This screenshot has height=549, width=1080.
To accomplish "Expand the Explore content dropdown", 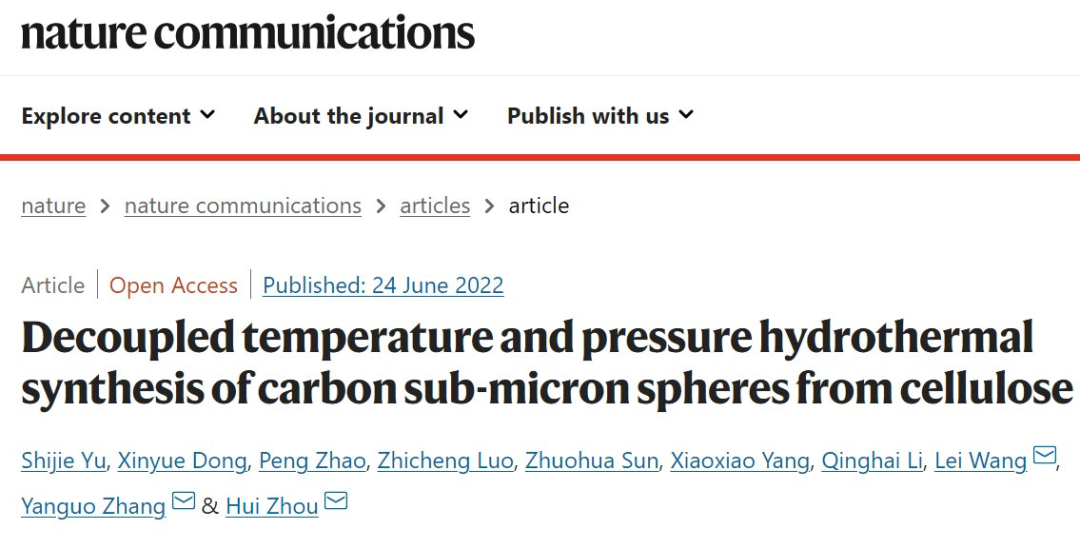I will 118,116.
